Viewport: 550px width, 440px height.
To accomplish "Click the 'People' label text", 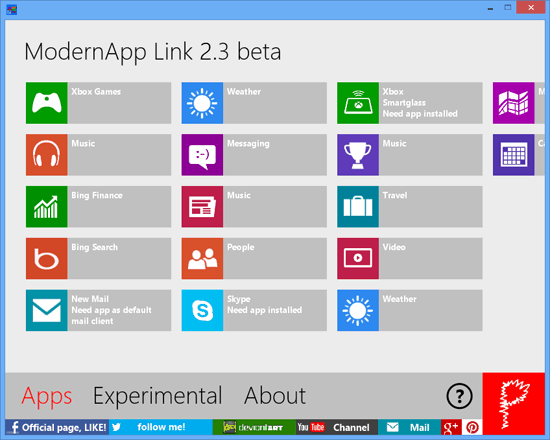I will pyautogui.click(x=241, y=247).
